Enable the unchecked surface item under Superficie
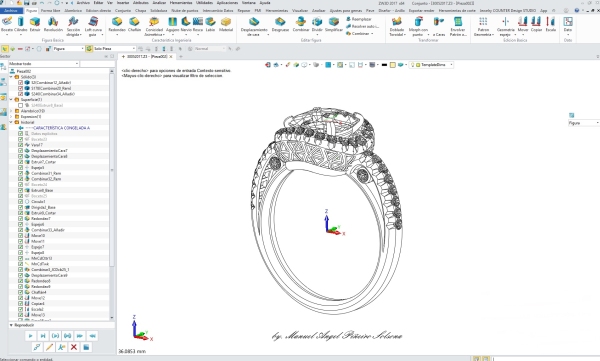The width and height of the screenshot is (600, 361). (21, 105)
